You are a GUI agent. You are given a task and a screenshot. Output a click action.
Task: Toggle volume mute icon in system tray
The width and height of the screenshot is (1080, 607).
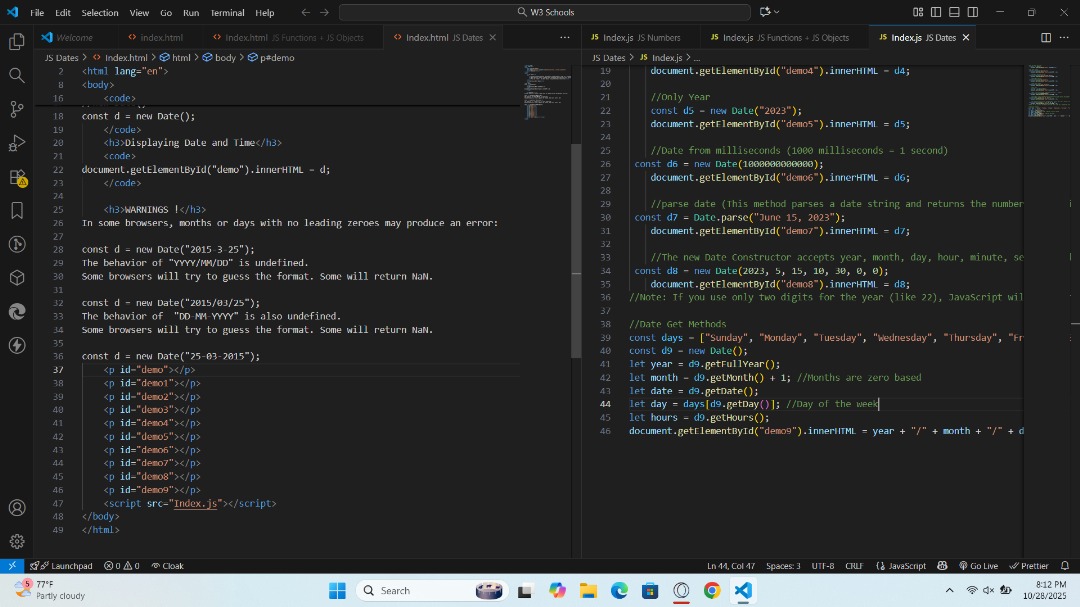click(988, 590)
